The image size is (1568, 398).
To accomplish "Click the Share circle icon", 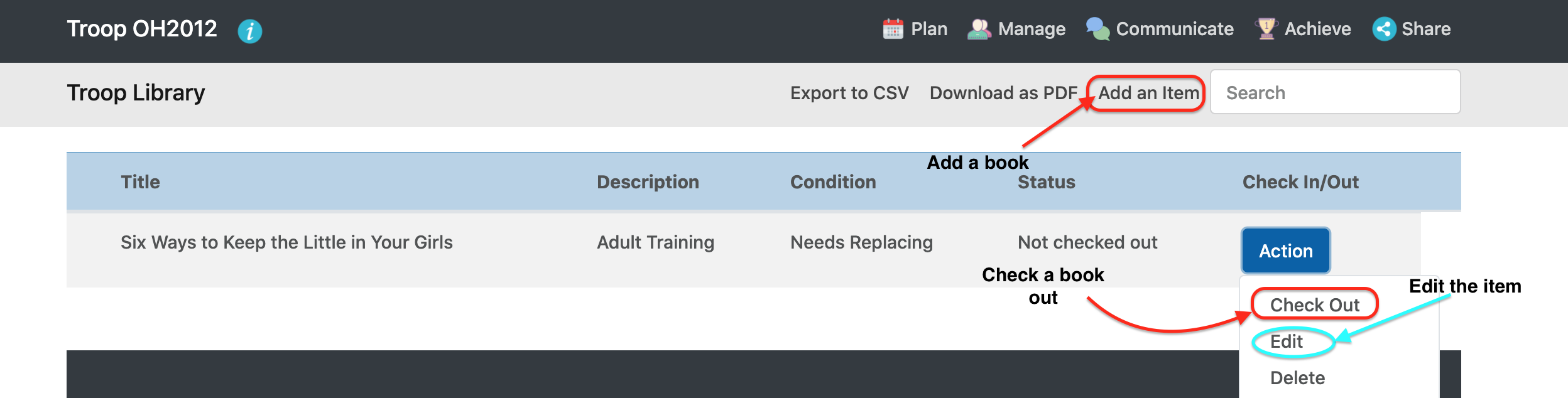I will pyautogui.click(x=1384, y=29).
